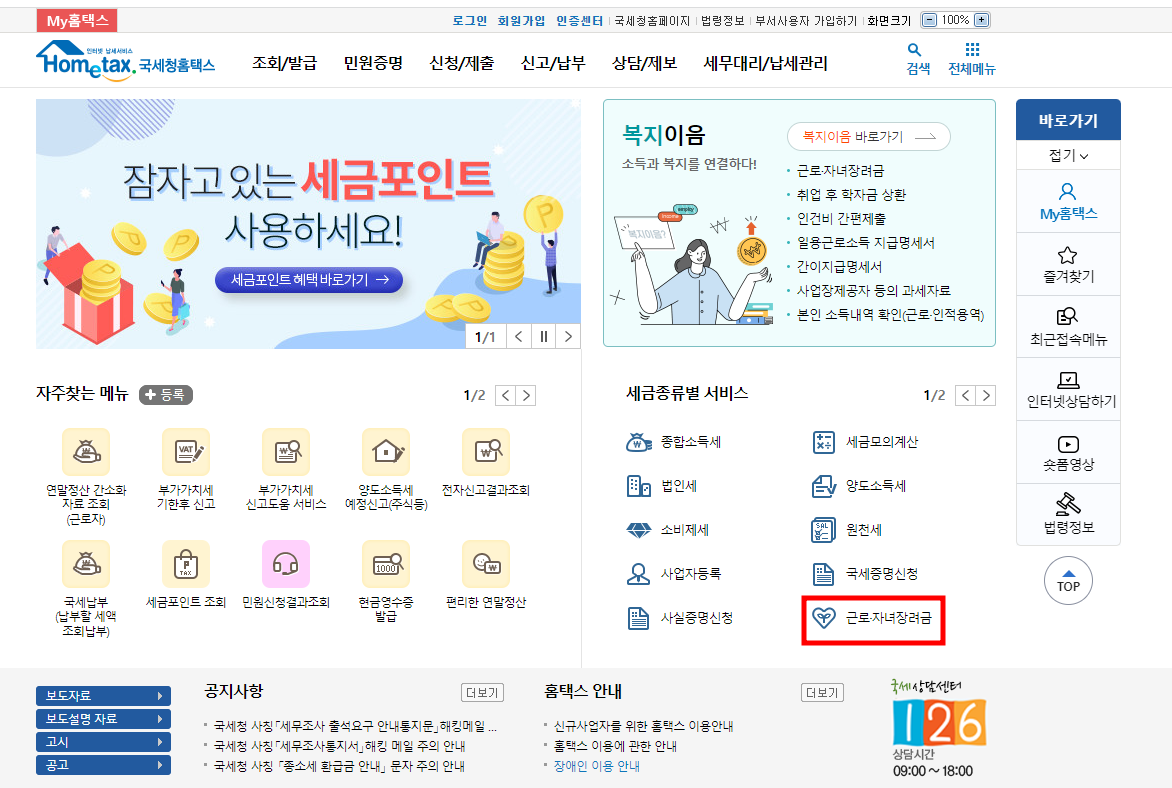Click the Hometax 국세청홈택스 logo
Image resolution: width=1172 pixels, height=788 pixels.
126,60
